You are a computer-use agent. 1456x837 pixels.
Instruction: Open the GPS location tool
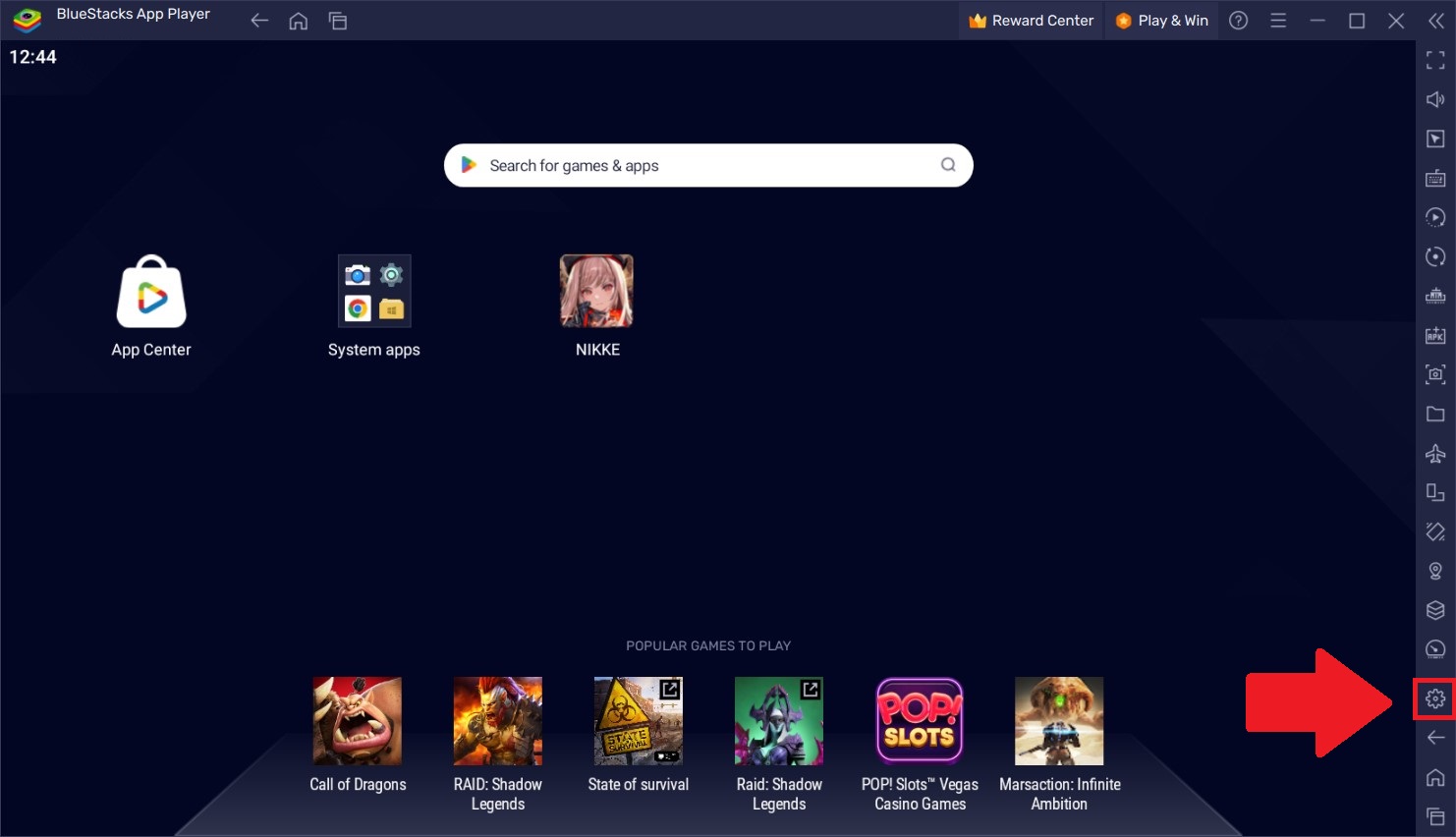click(x=1434, y=571)
